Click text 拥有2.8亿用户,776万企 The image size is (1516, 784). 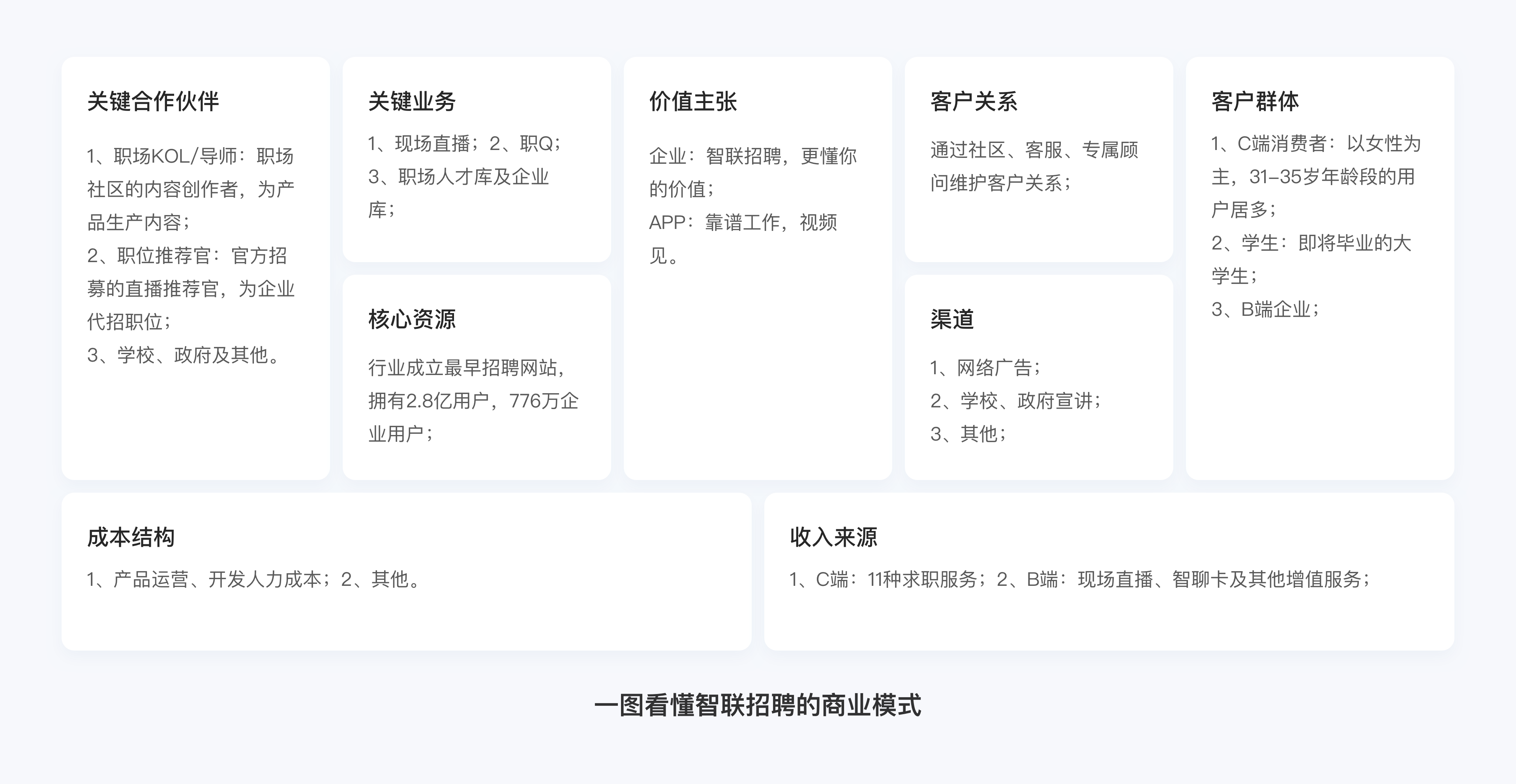473,401
